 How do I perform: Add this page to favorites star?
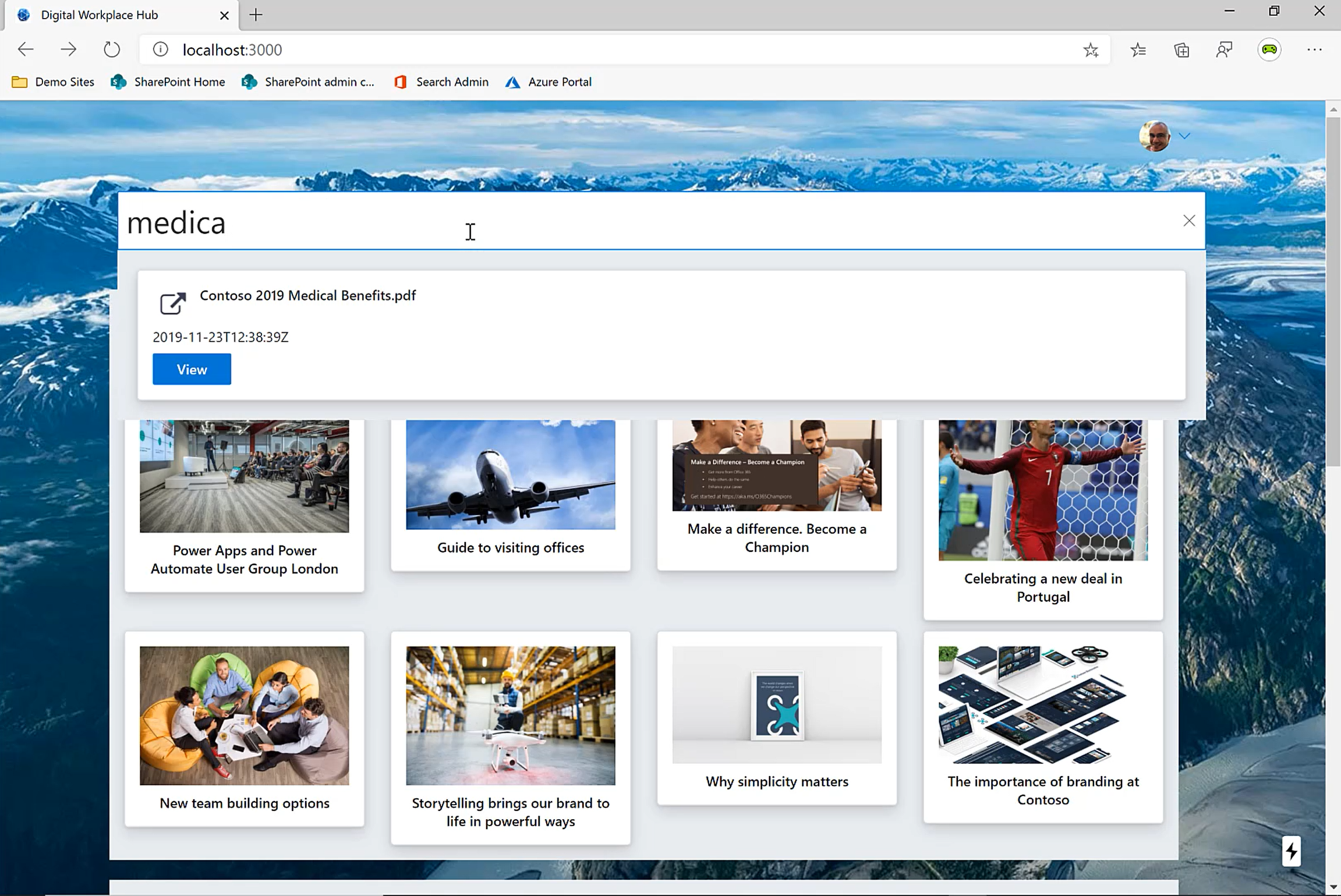1091,50
